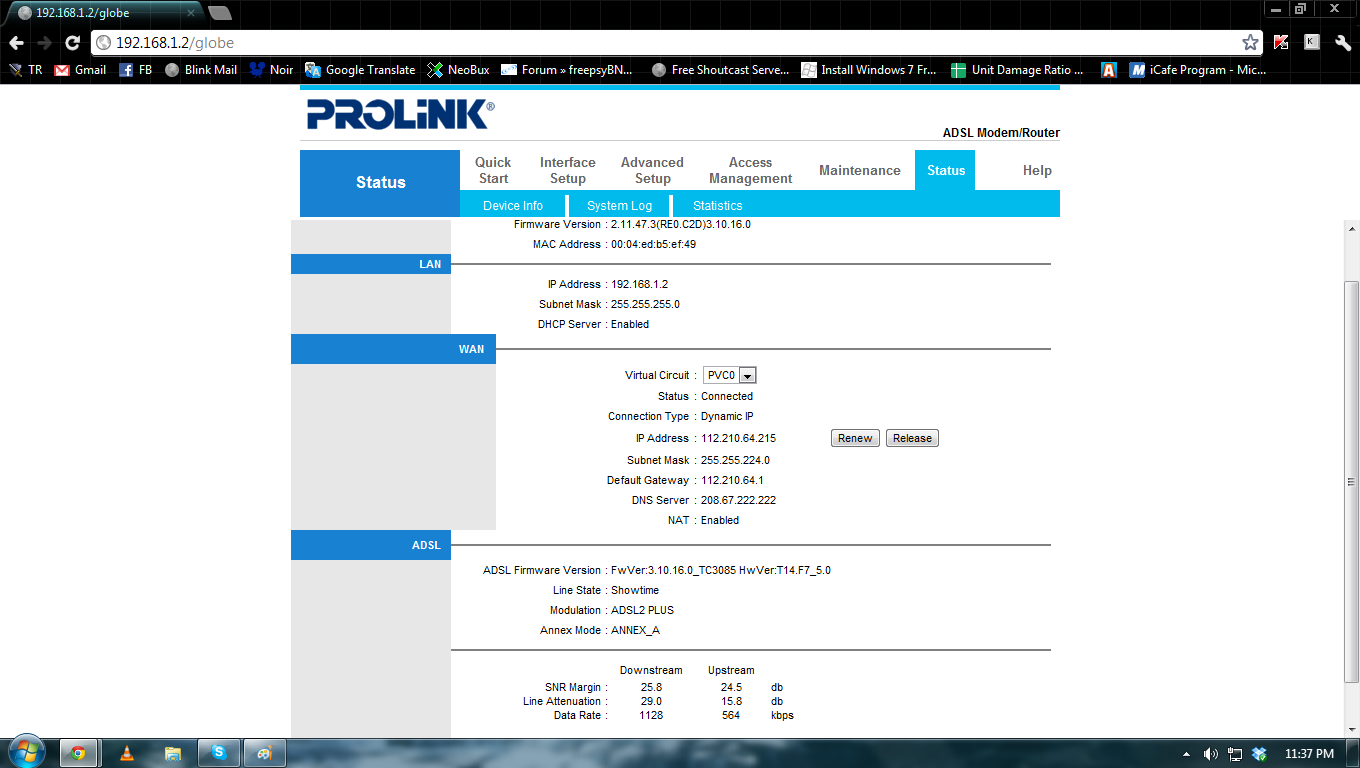Open Skype from the taskbar

click(x=218, y=752)
